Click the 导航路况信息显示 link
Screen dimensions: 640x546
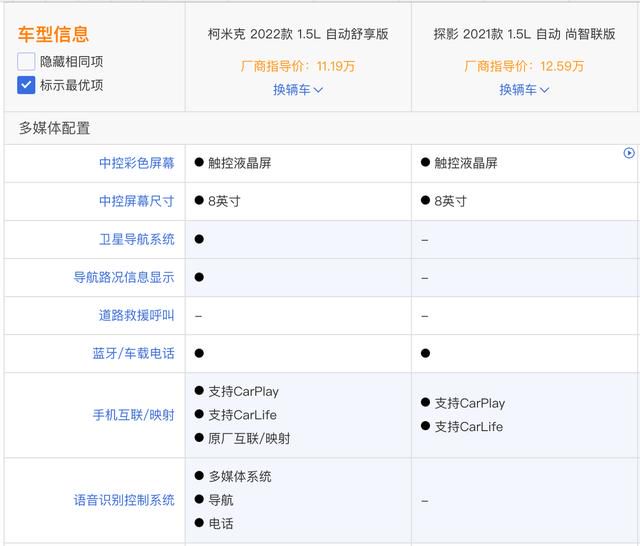(124, 277)
